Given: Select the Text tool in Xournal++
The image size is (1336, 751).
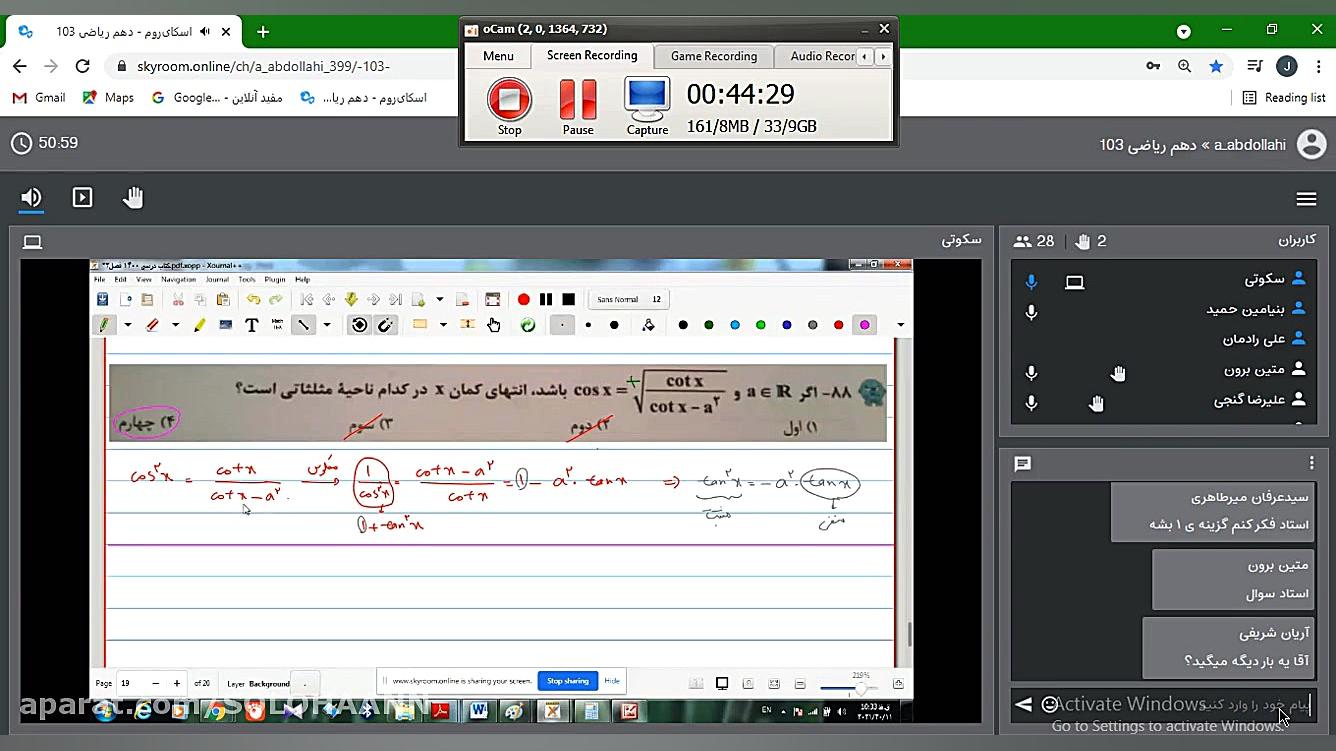Looking at the screenshot, I should click(251, 324).
